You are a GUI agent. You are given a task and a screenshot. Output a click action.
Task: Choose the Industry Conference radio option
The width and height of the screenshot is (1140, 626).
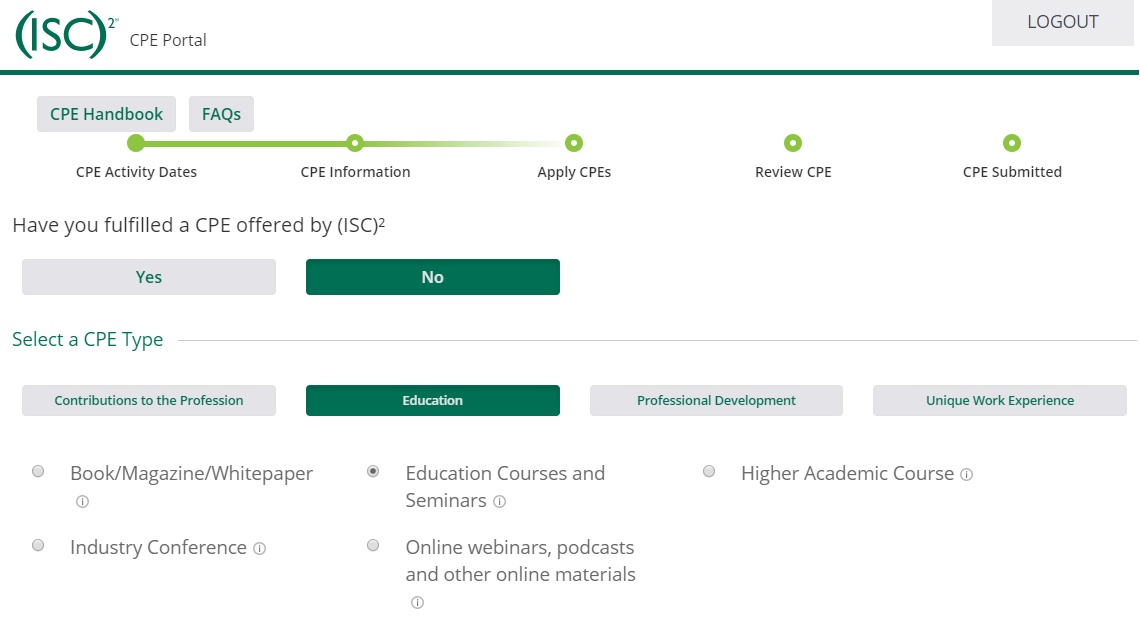pyautogui.click(x=38, y=545)
